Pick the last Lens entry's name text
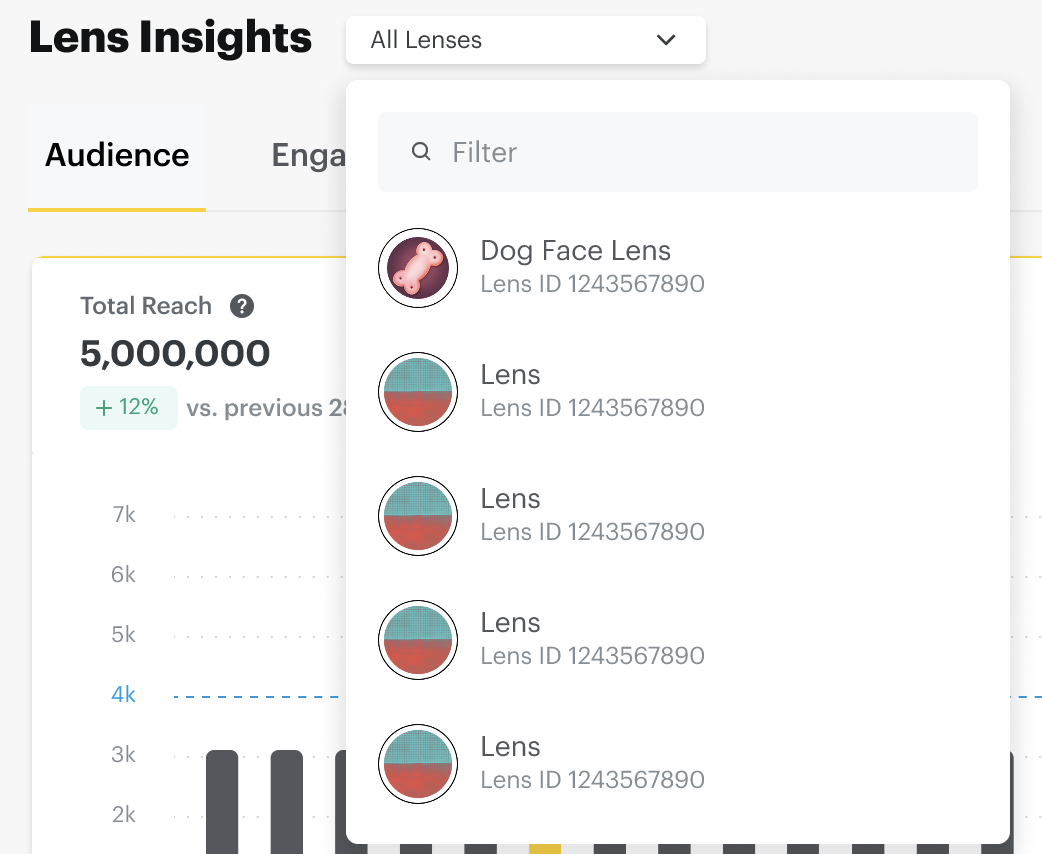 tap(511, 747)
